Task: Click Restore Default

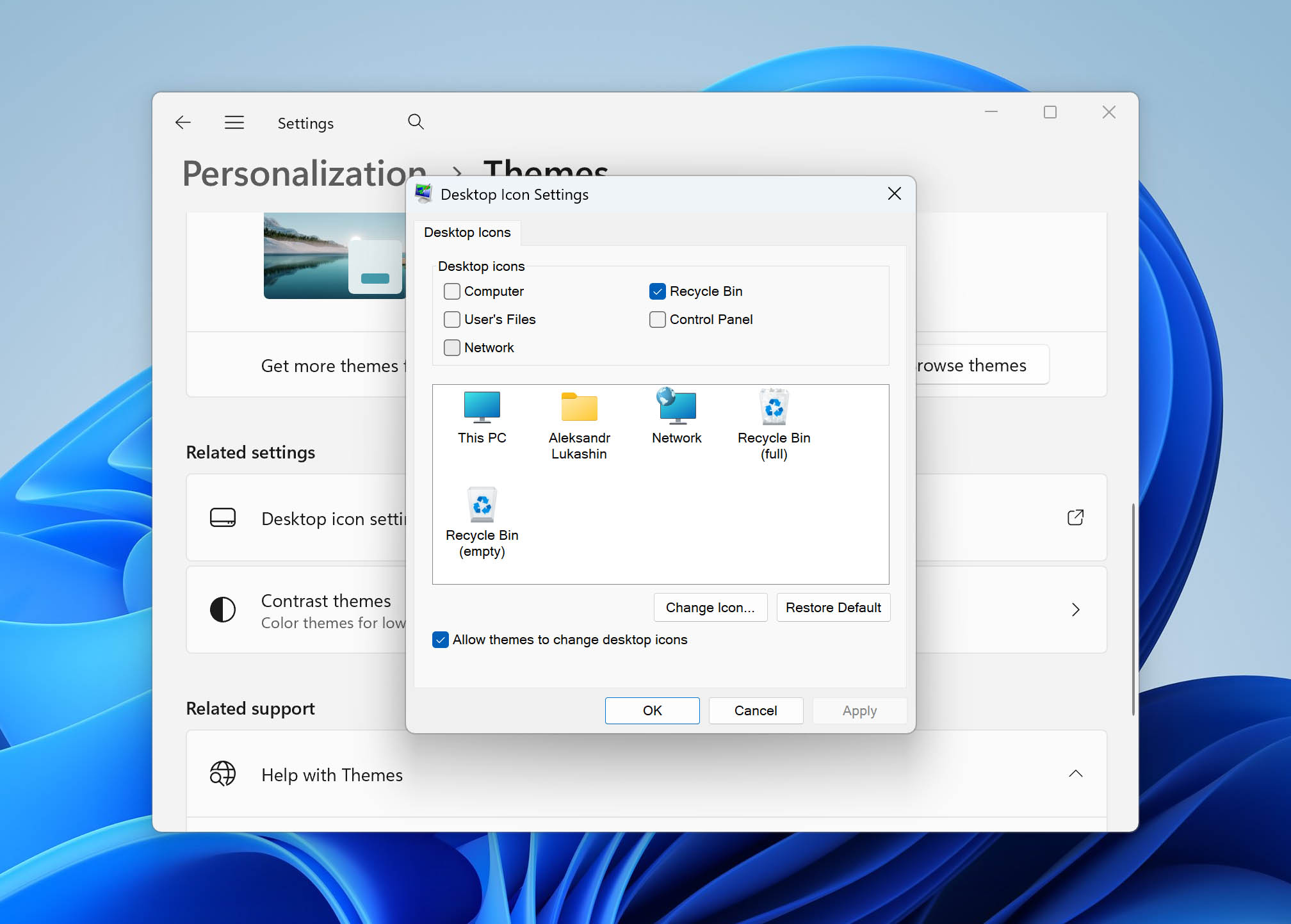Action: [833, 607]
